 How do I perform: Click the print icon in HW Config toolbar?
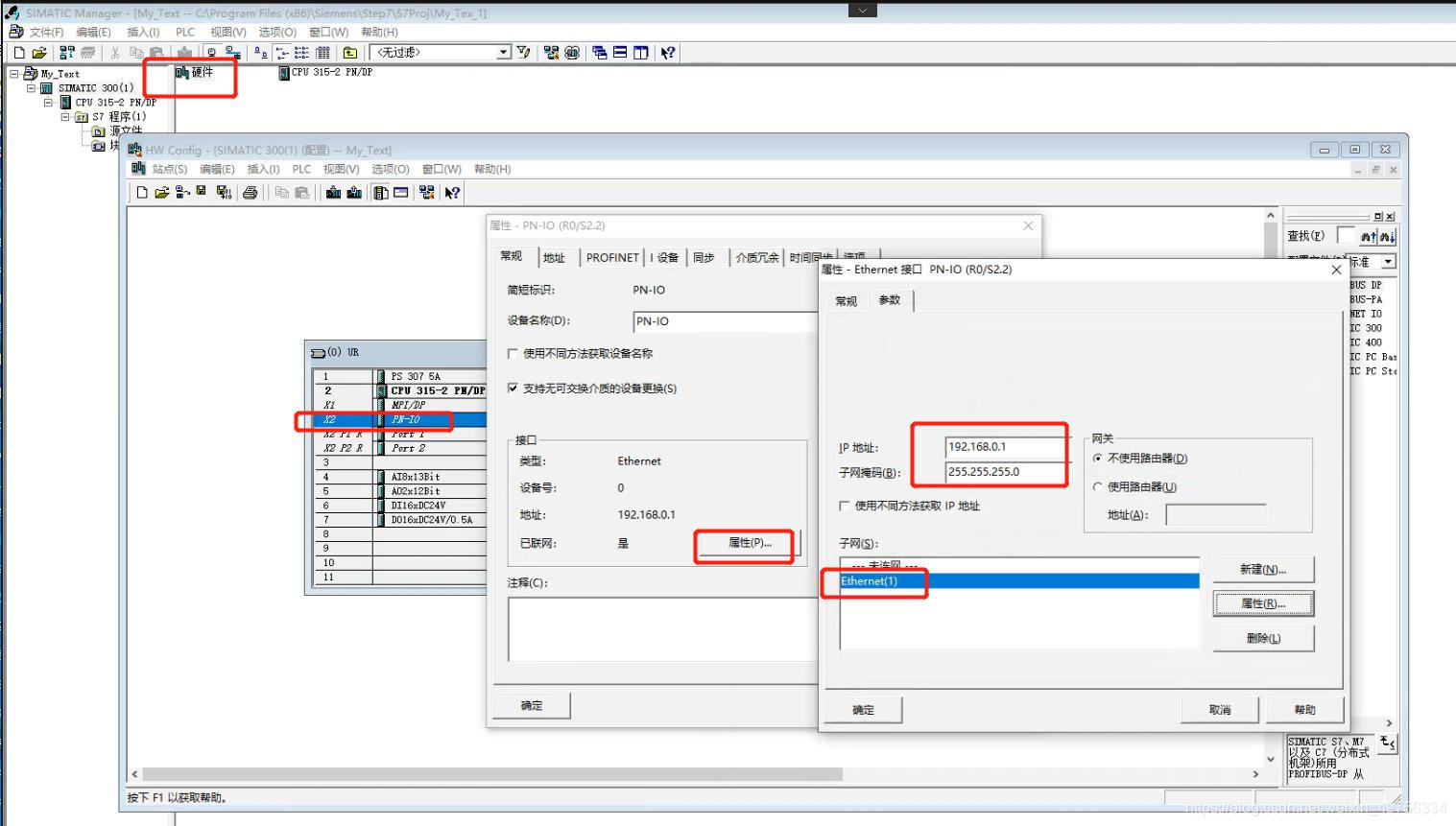tap(251, 192)
